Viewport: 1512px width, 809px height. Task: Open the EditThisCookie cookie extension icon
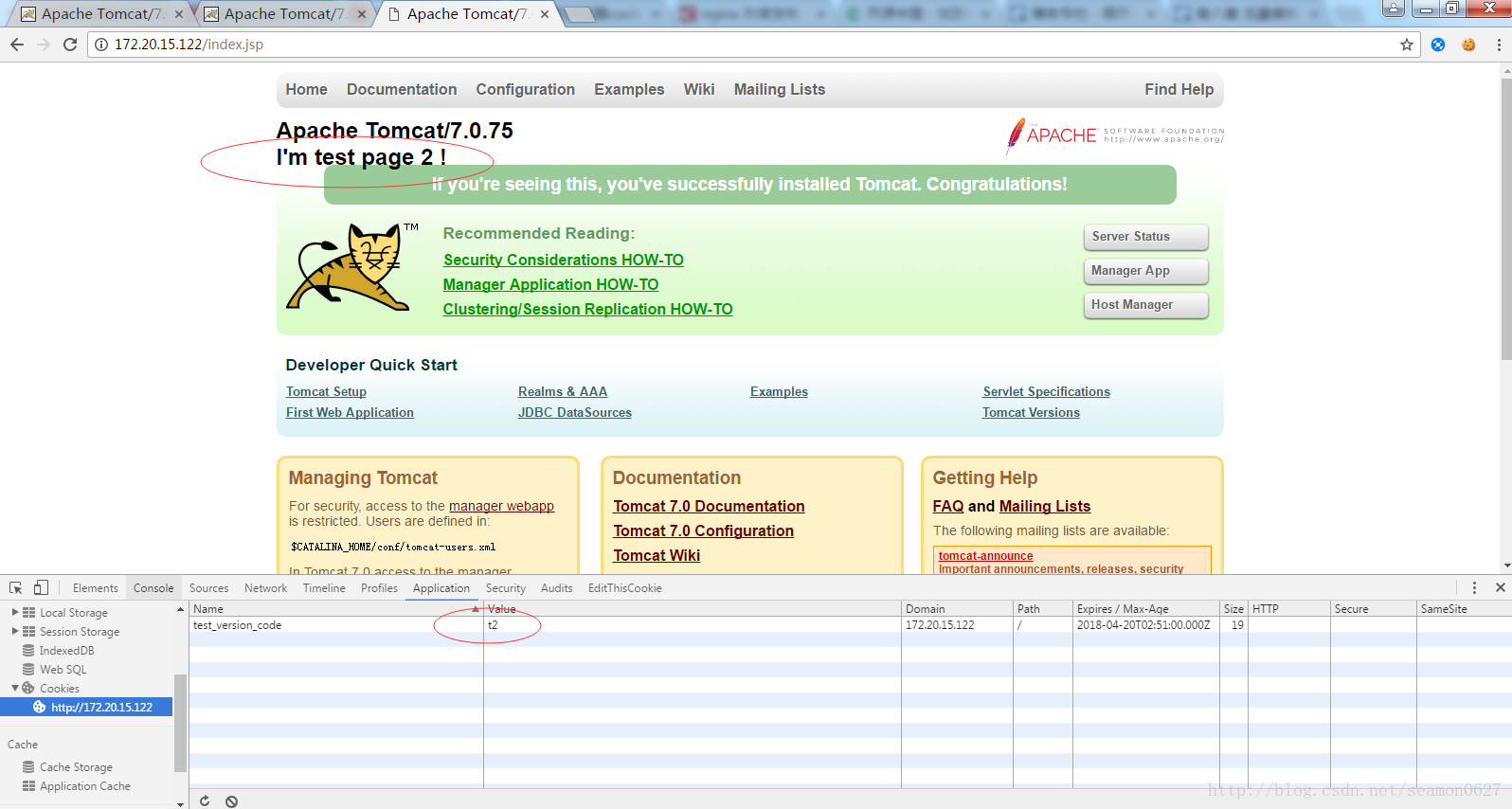coord(1468,45)
